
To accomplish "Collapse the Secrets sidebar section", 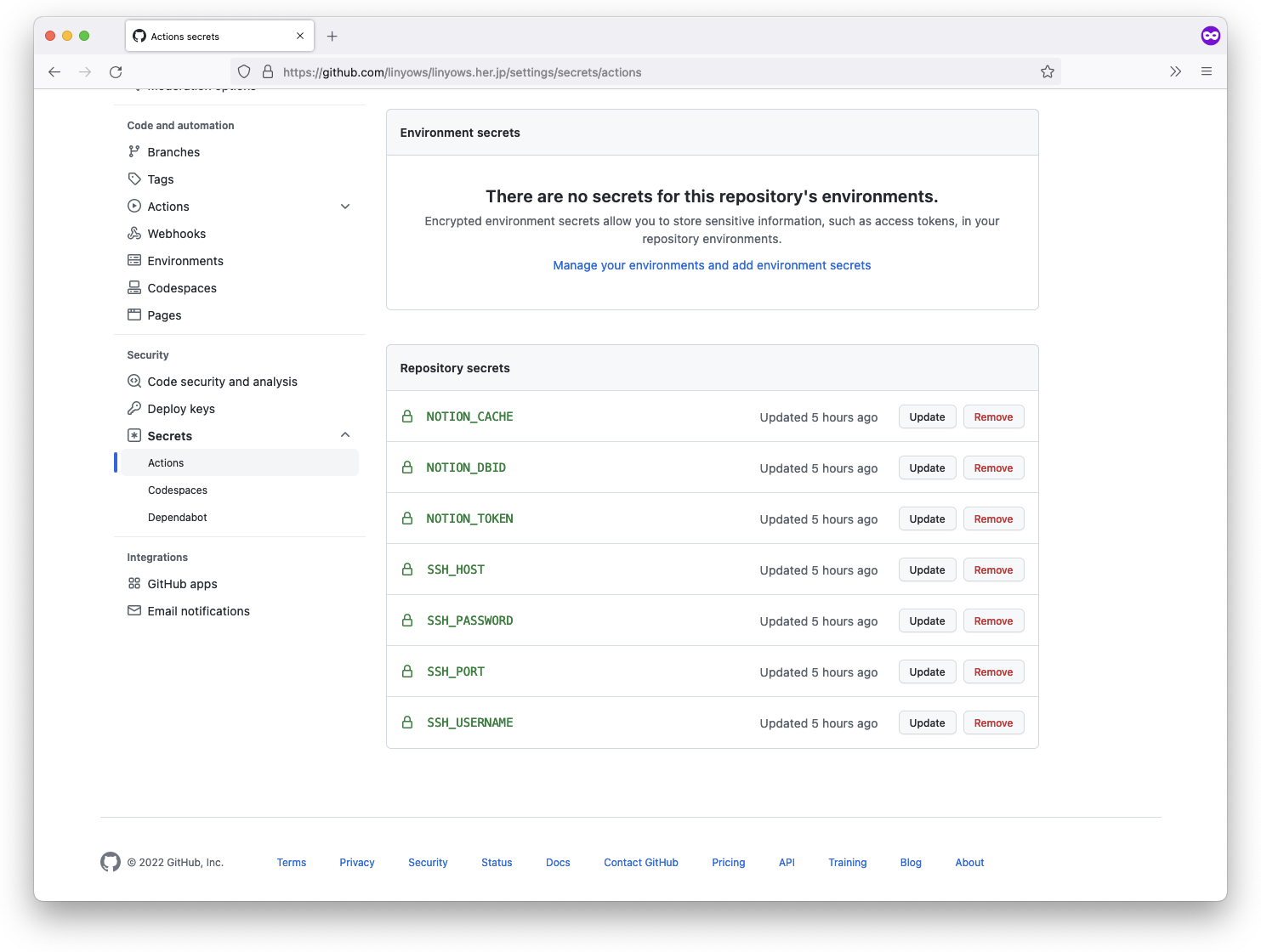I will coord(345,434).
